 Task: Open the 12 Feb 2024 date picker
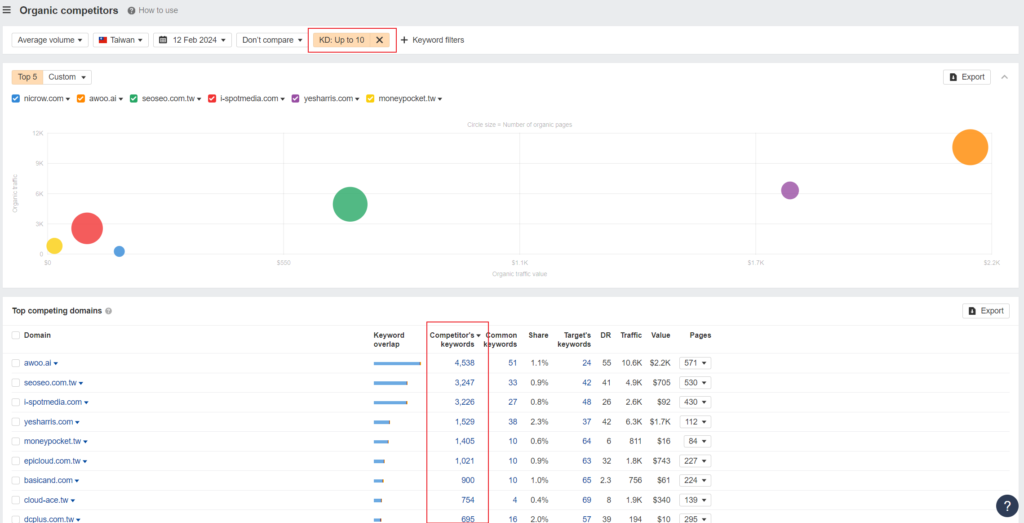[x=193, y=40]
